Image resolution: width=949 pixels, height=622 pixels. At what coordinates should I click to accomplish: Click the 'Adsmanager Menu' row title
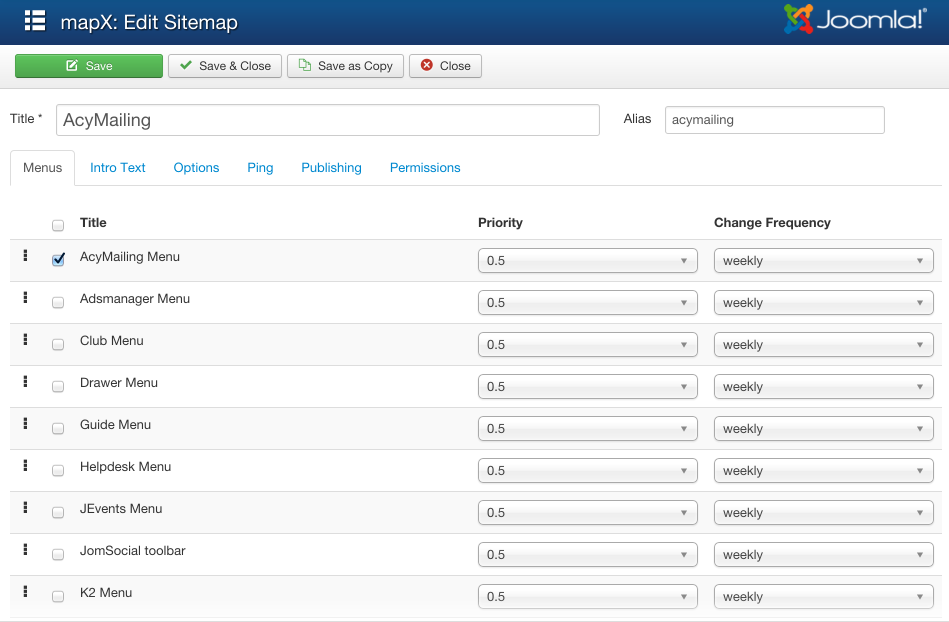[135, 298]
